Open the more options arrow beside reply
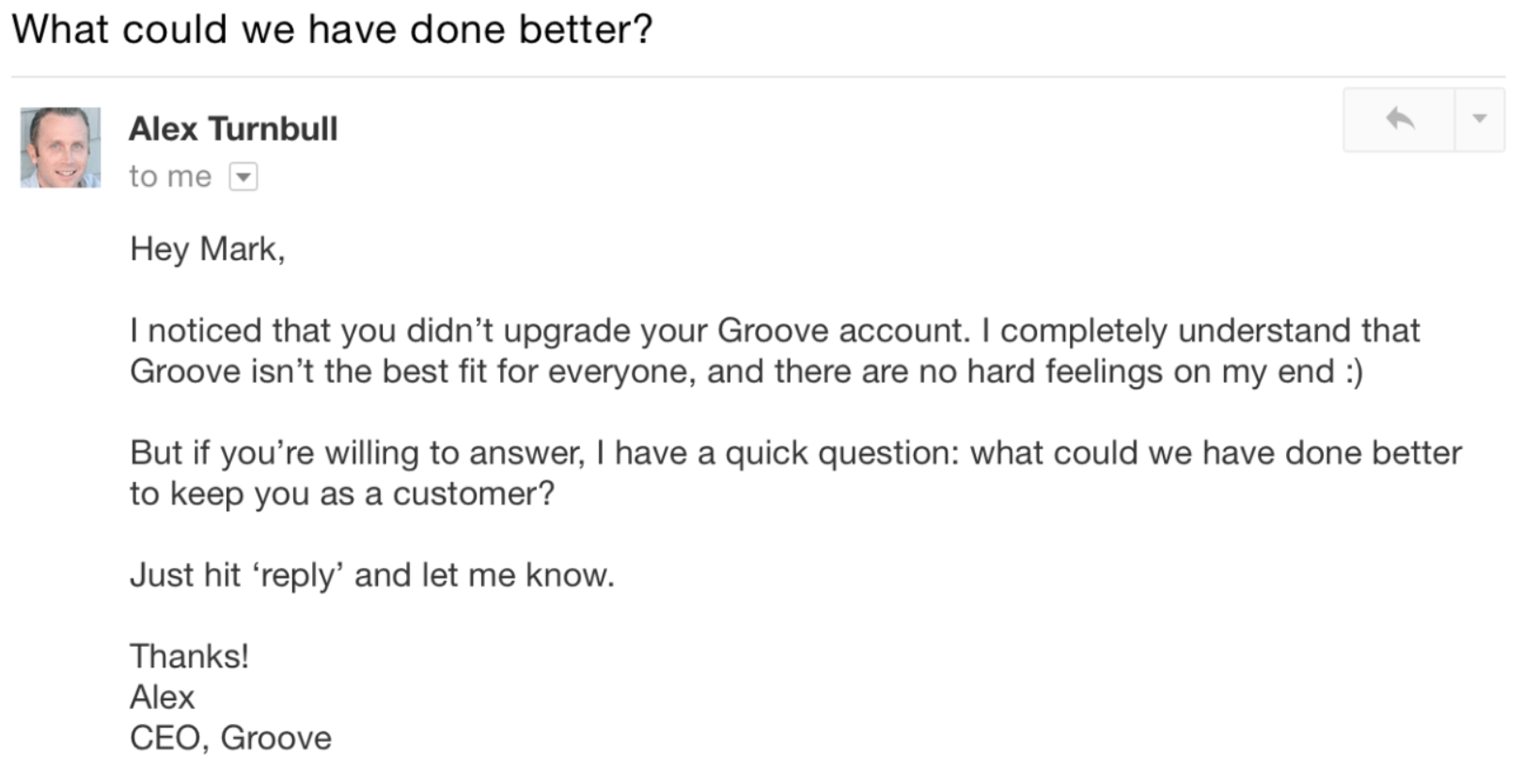The height and width of the screenshot is (784, 1521). (1480, 119)
